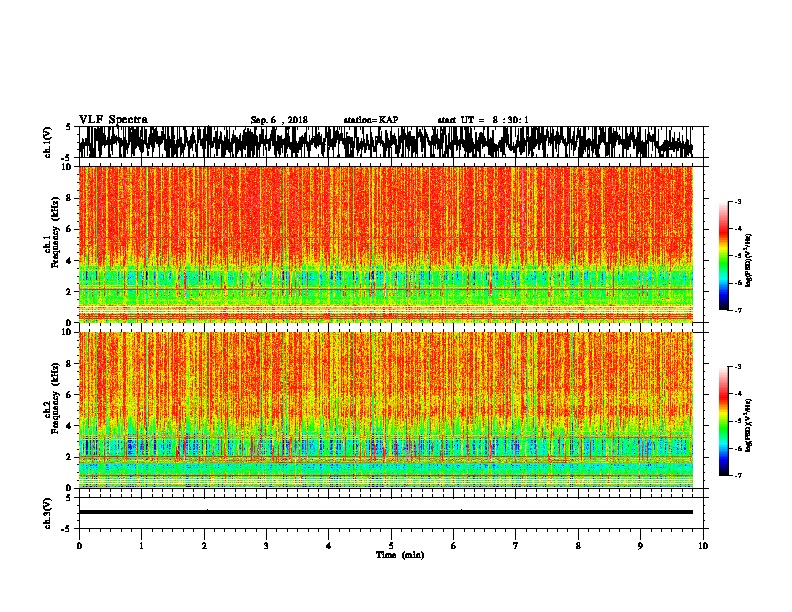
Task: Click the ch.1 voltage waveform panel
Action: point(390,142)
